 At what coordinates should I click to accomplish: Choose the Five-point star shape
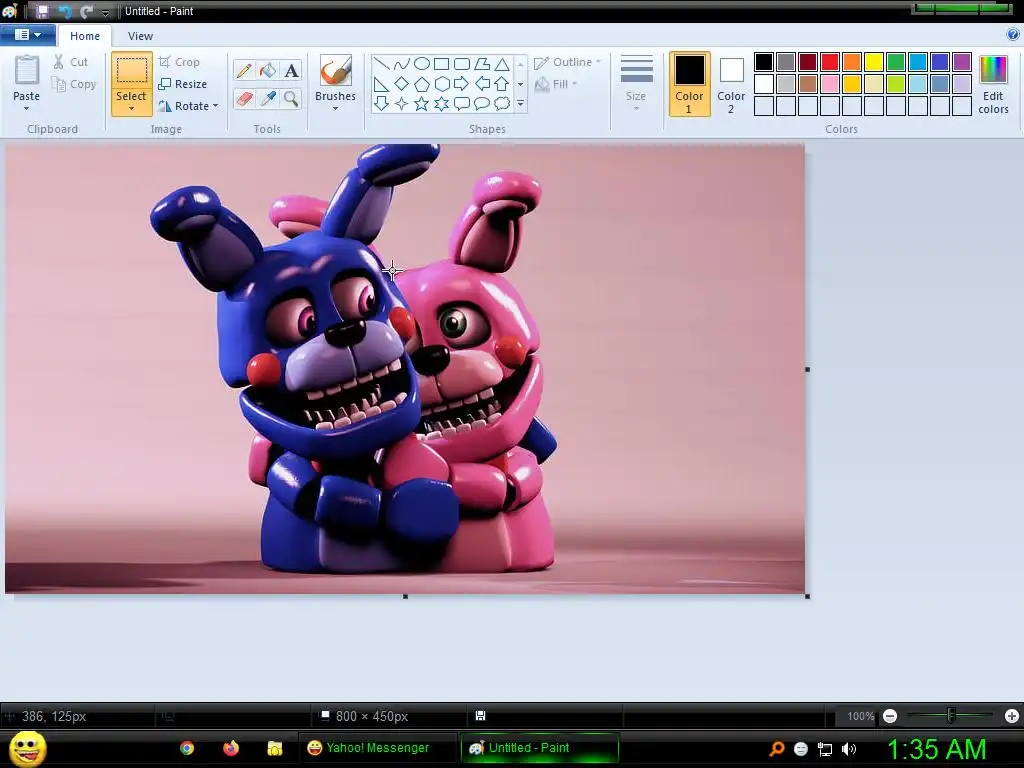[422, 103]
